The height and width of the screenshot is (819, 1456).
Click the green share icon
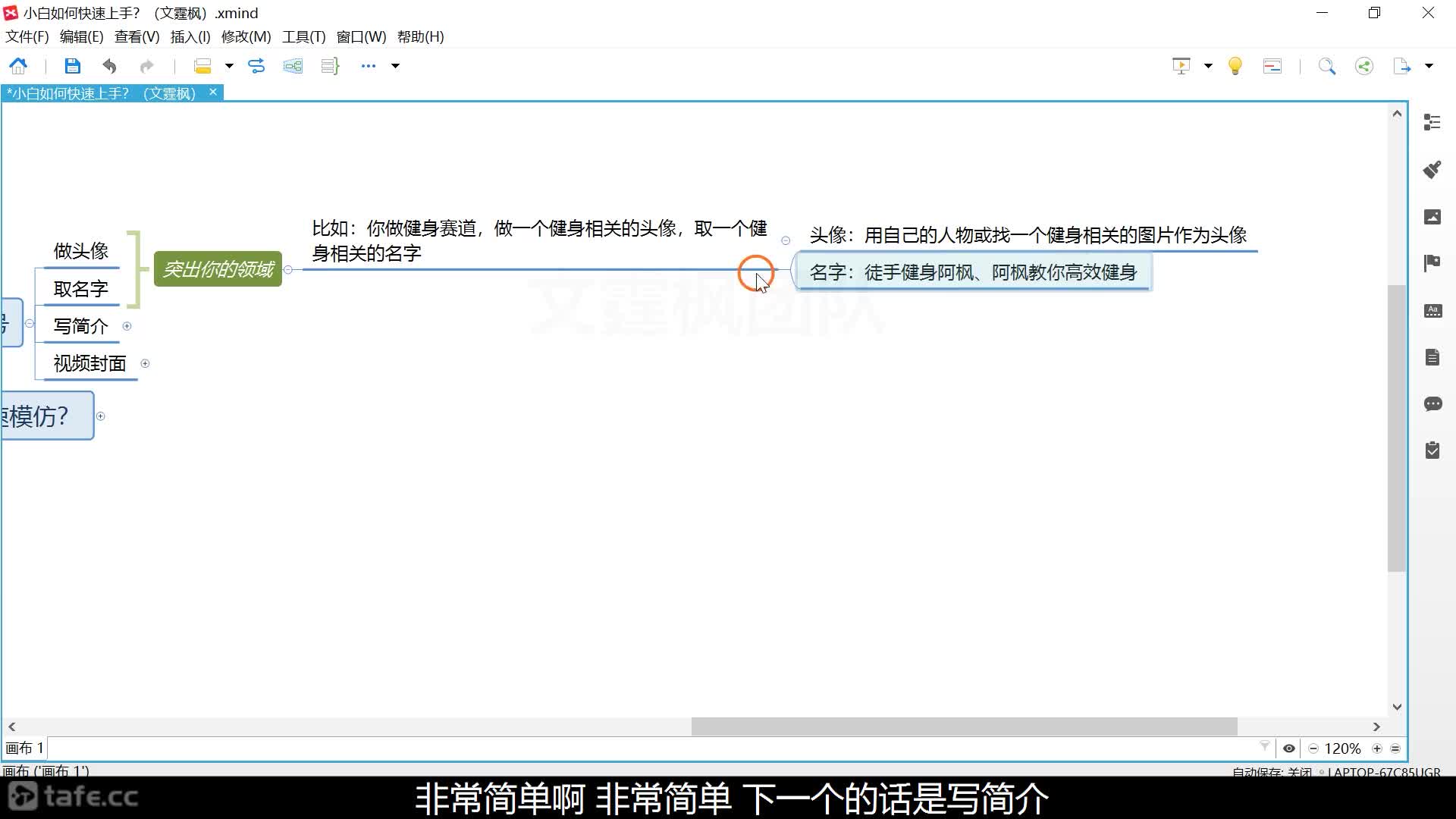click(x=1364, y=66)
